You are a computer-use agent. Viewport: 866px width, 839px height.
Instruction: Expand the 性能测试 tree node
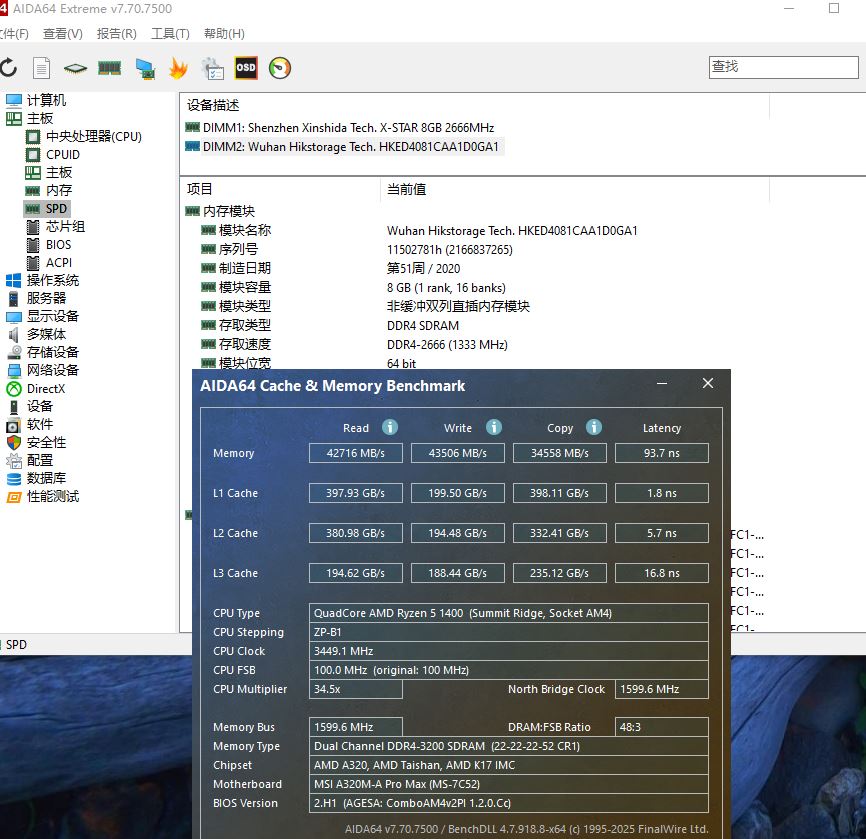coord(52,496)
